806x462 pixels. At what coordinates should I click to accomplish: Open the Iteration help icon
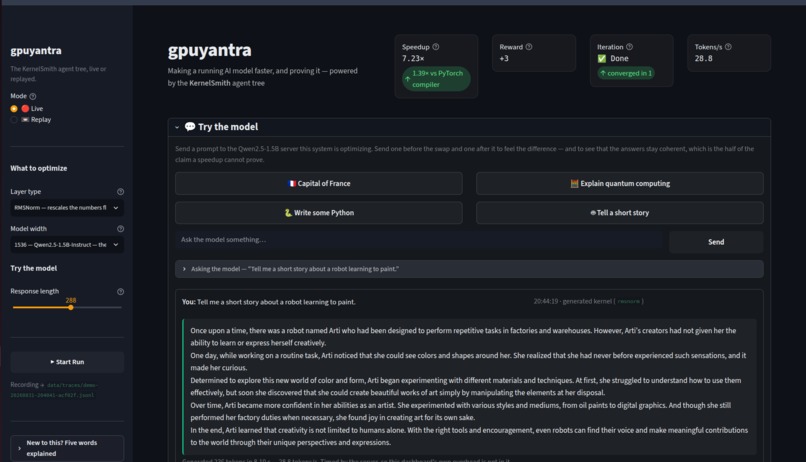(629, 47)
